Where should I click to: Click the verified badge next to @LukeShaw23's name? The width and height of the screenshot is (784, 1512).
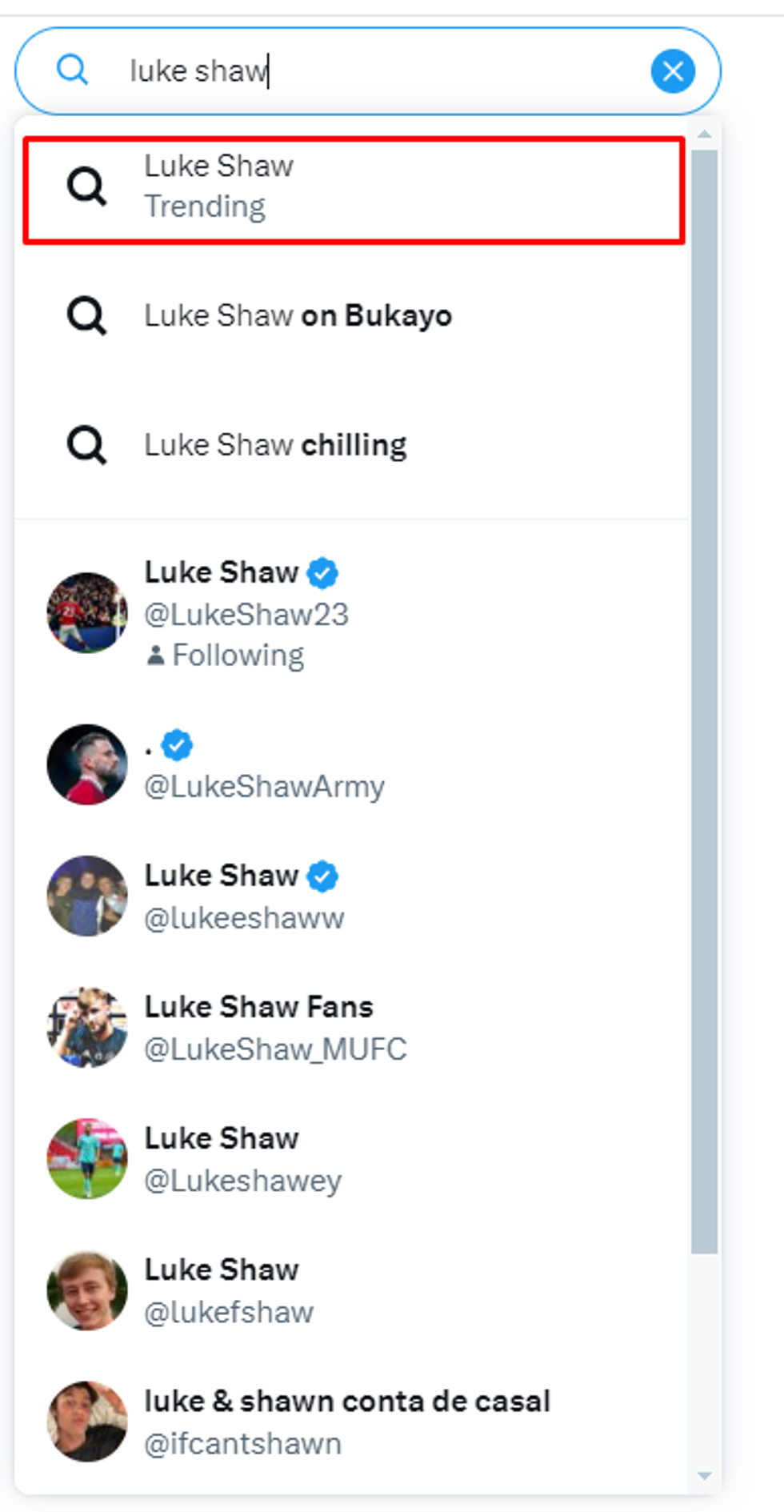coord(322,573)
